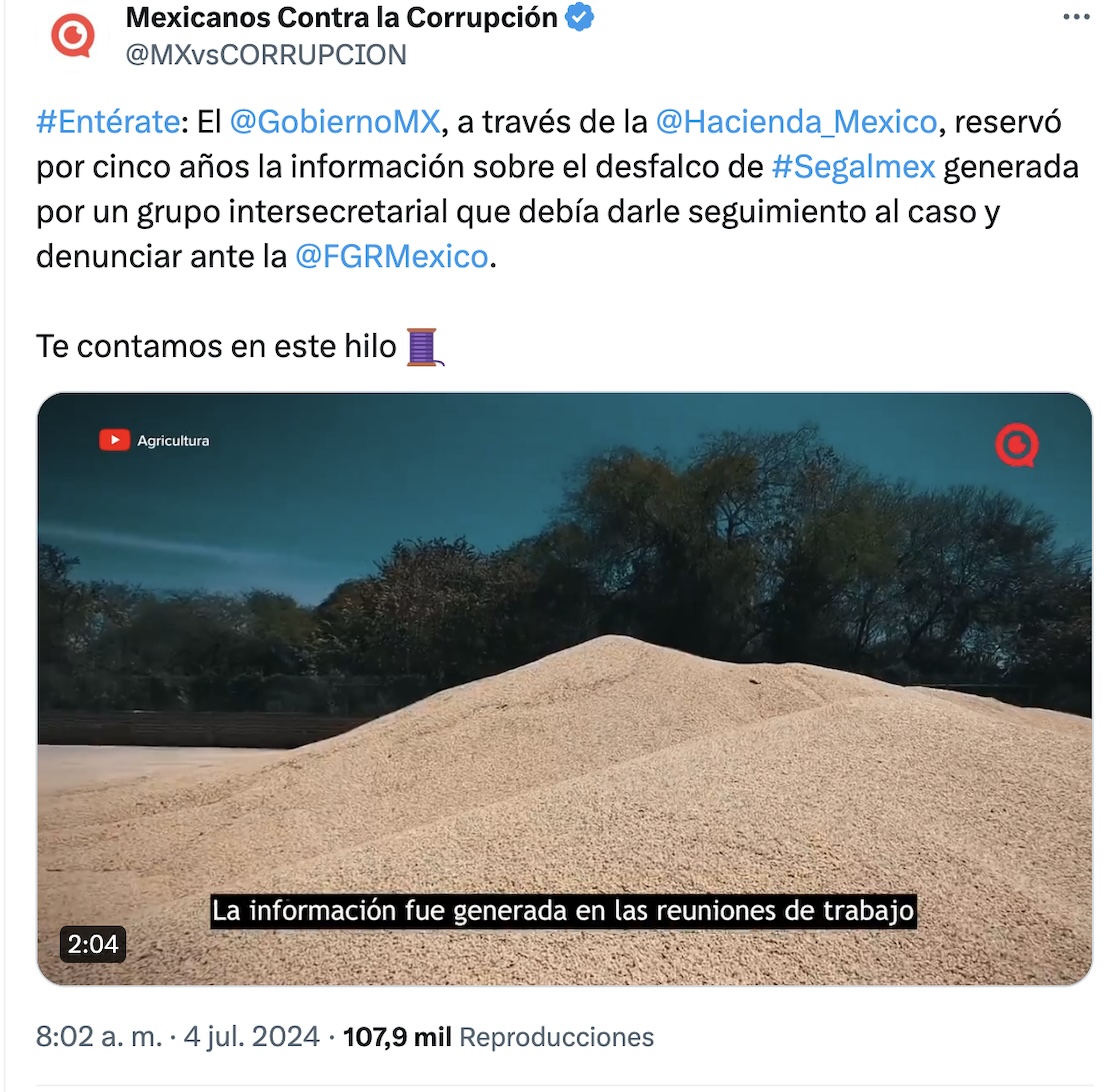View the 107,9 mil Reproducciones count
The height and width of the screenshot is (1092, 1120).
[499, 1037]
